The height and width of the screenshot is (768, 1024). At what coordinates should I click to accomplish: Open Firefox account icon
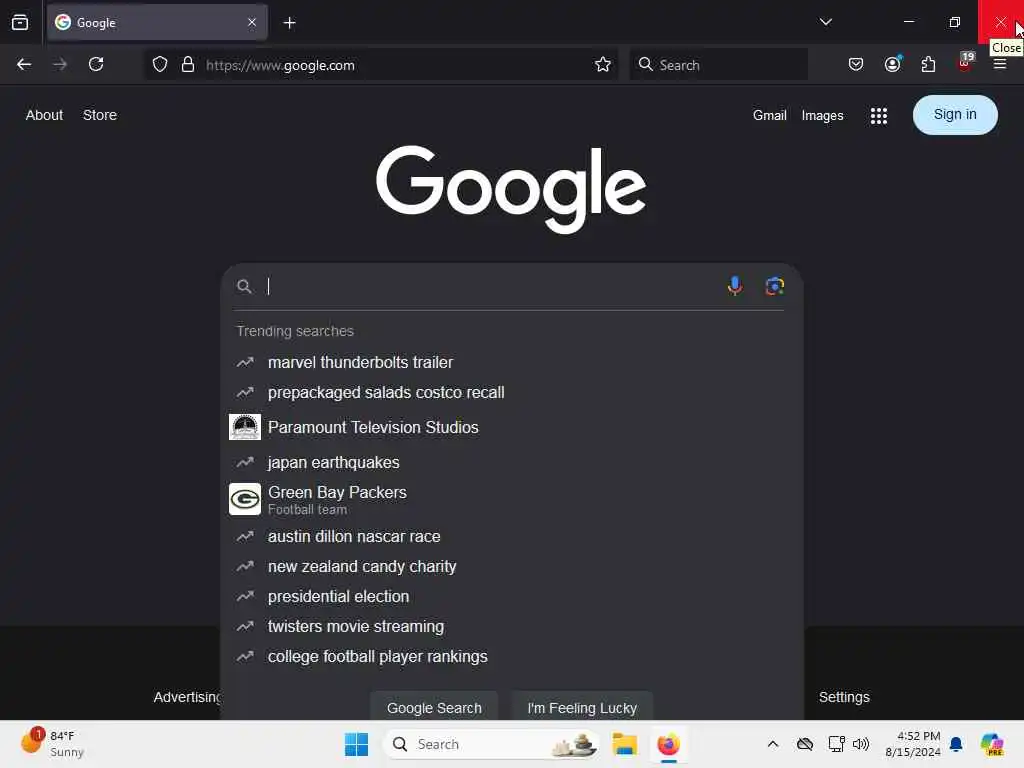click(x=892, y=64)
